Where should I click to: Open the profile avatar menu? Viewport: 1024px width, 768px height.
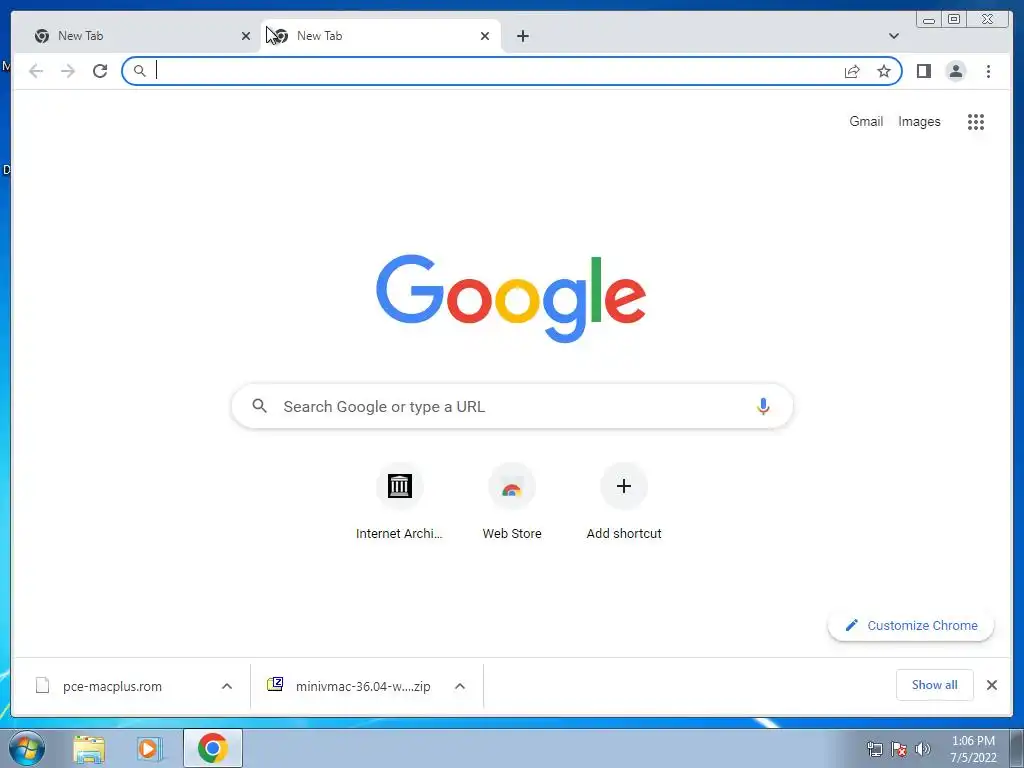click(x=955, y=71)
